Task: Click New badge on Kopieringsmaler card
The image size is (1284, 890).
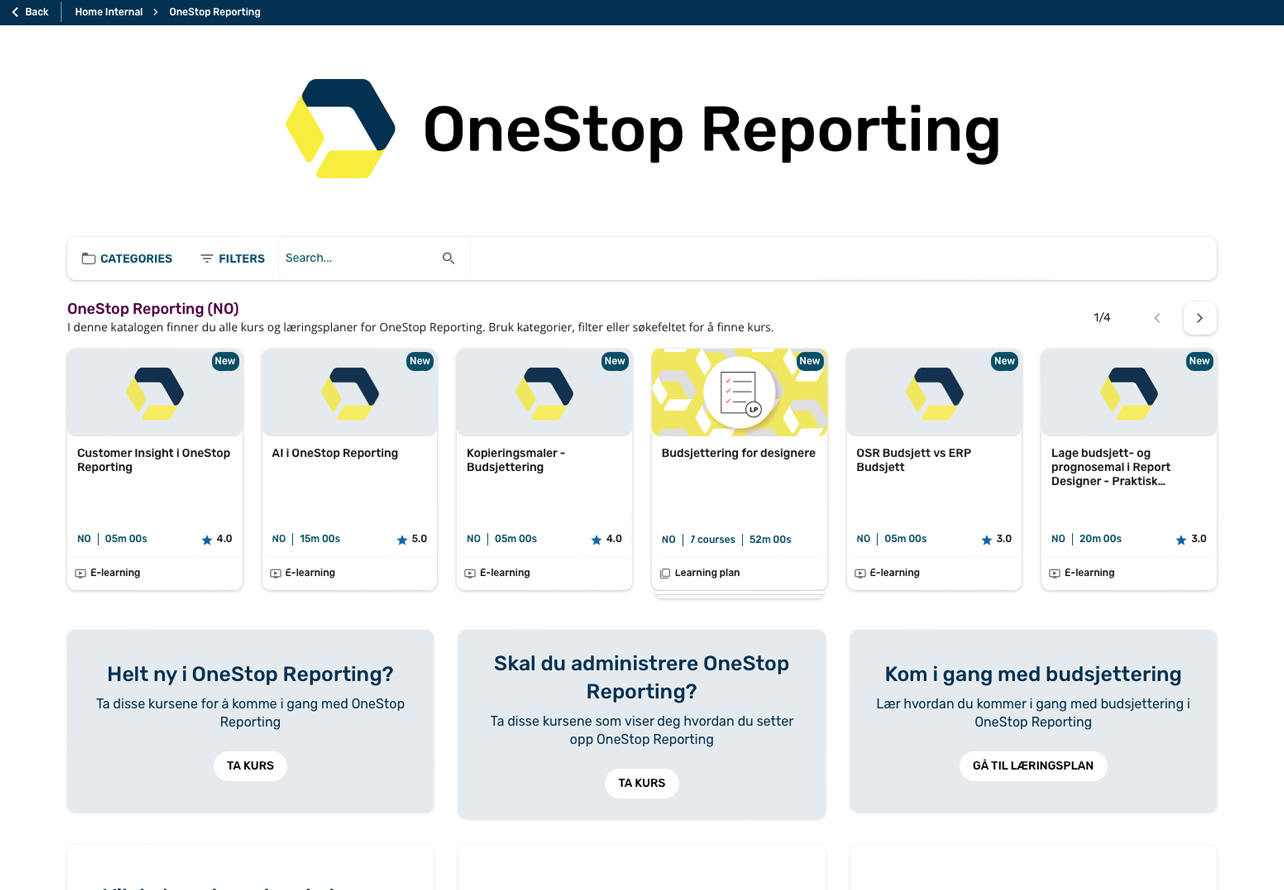Action: 615,361
